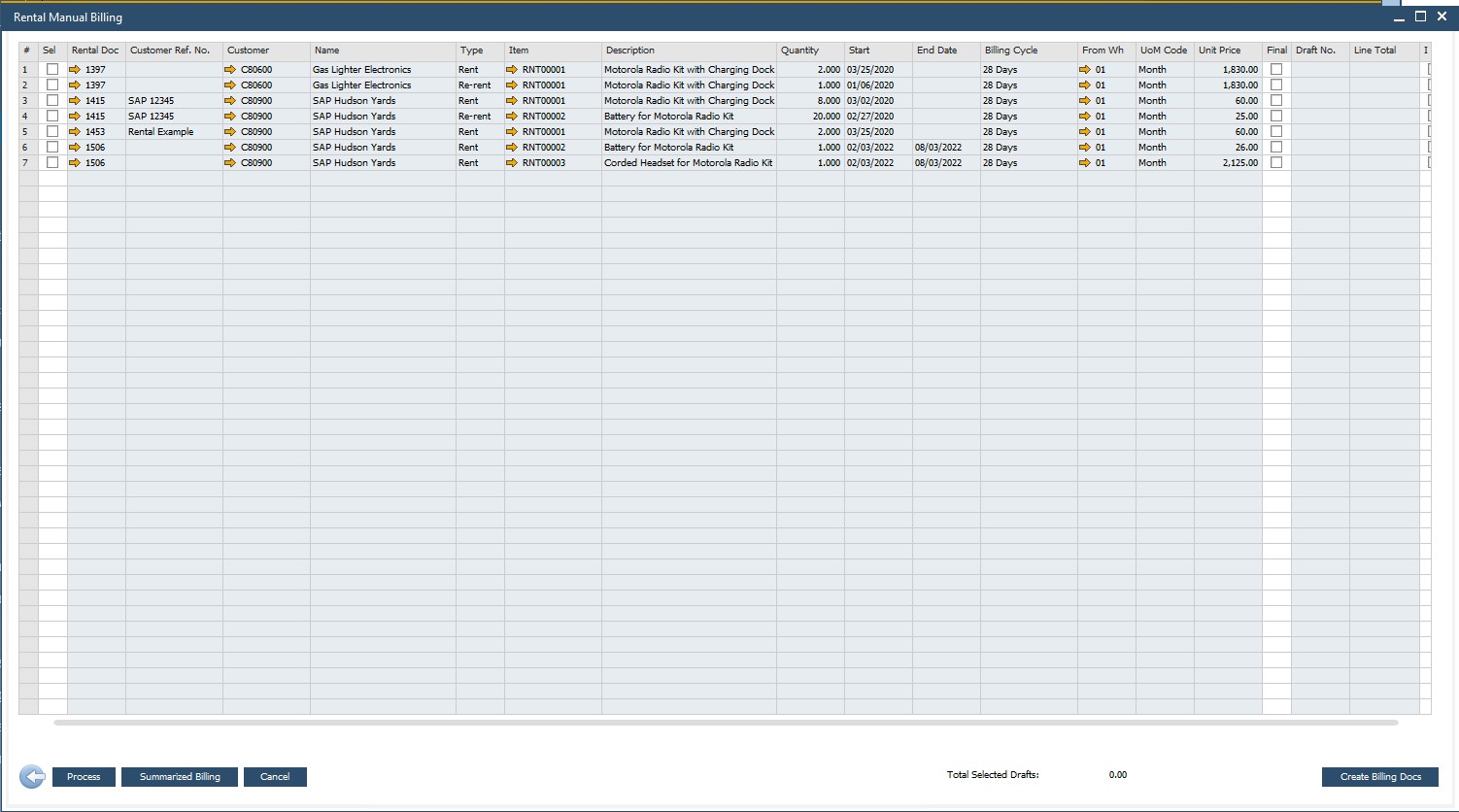This screenshot has height=812, width=1459.
Task: Open rental document 1506 via the link arrow
Action: (x=78, y=147)
